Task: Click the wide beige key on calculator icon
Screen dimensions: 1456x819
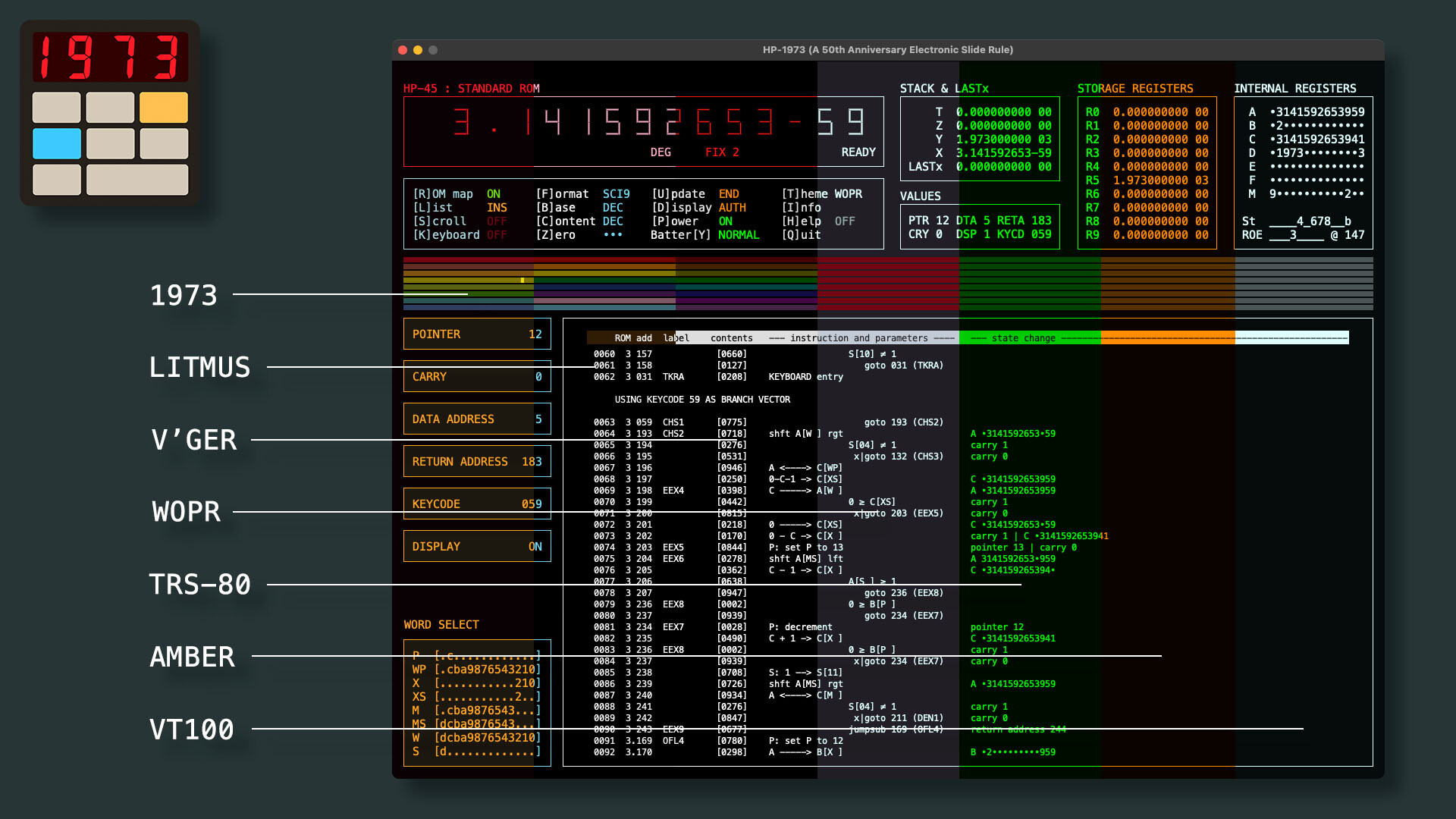Action: coord(137,180)
